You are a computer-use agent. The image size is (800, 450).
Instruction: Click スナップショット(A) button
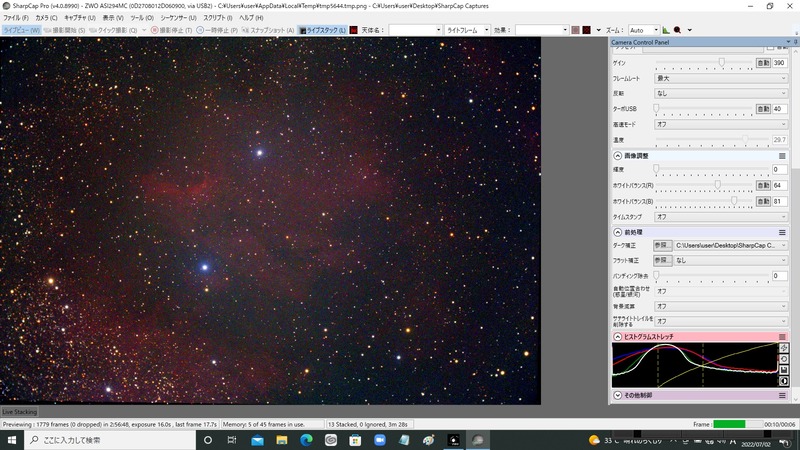(x=267, y=30)
